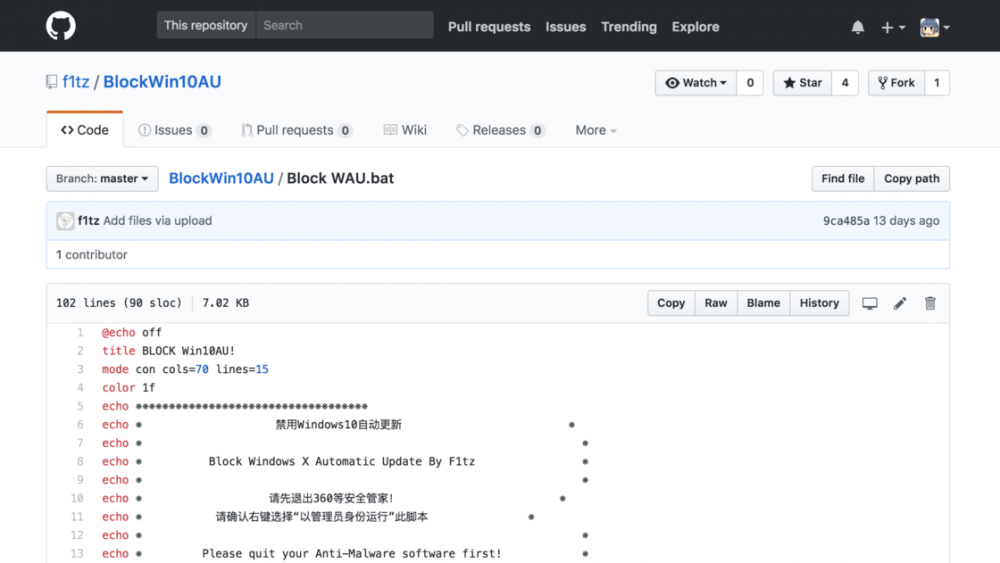1000x563 pixels.
Task: View Raw file
Action: pos(716,303)
